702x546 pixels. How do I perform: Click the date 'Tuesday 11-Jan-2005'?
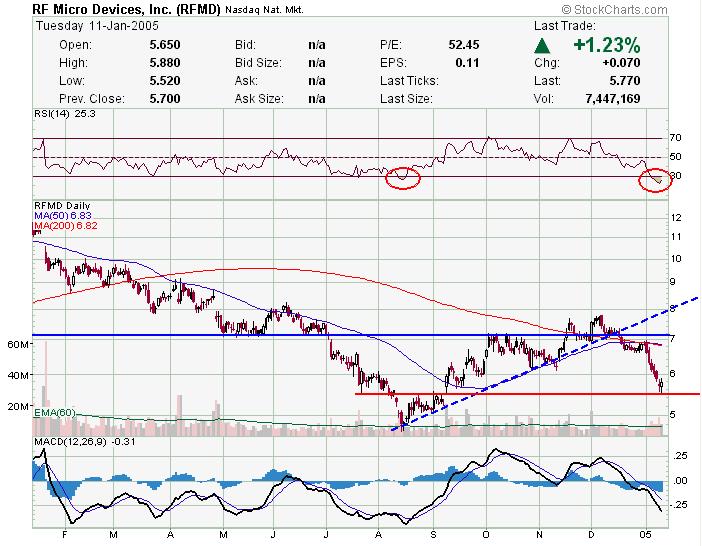click(97, 26)
